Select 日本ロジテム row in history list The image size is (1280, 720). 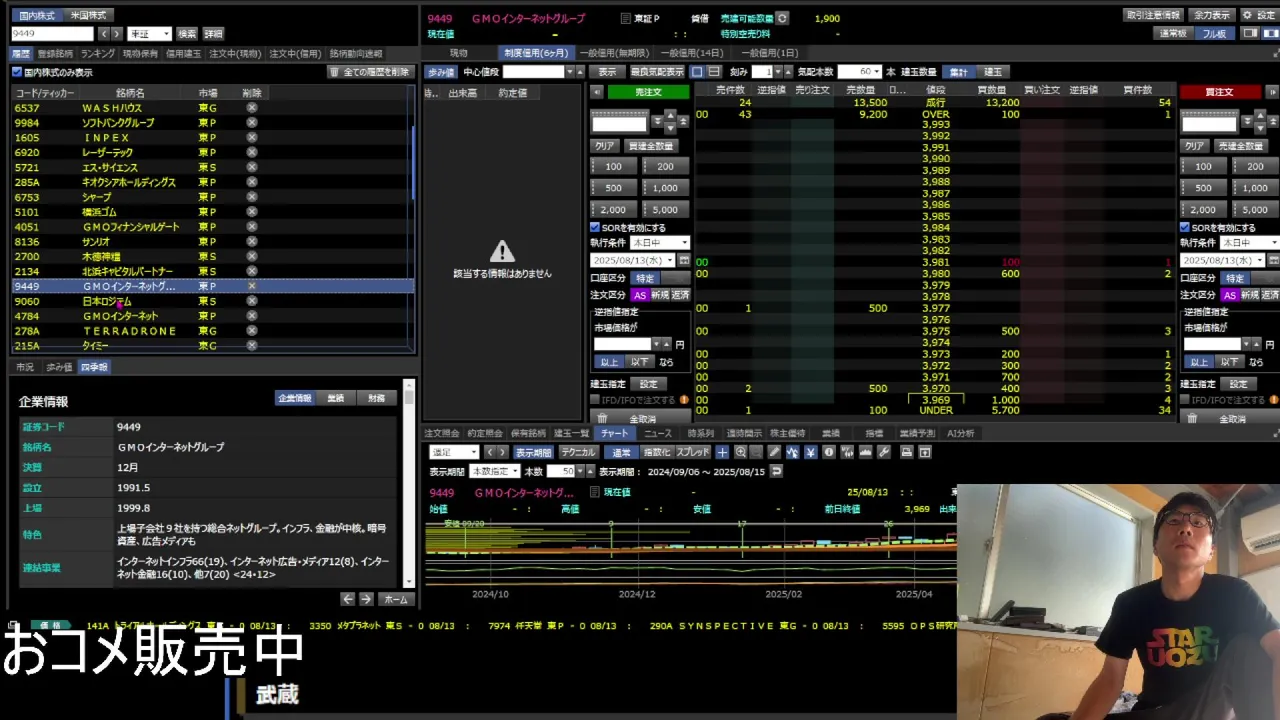(x=212, y=301)
